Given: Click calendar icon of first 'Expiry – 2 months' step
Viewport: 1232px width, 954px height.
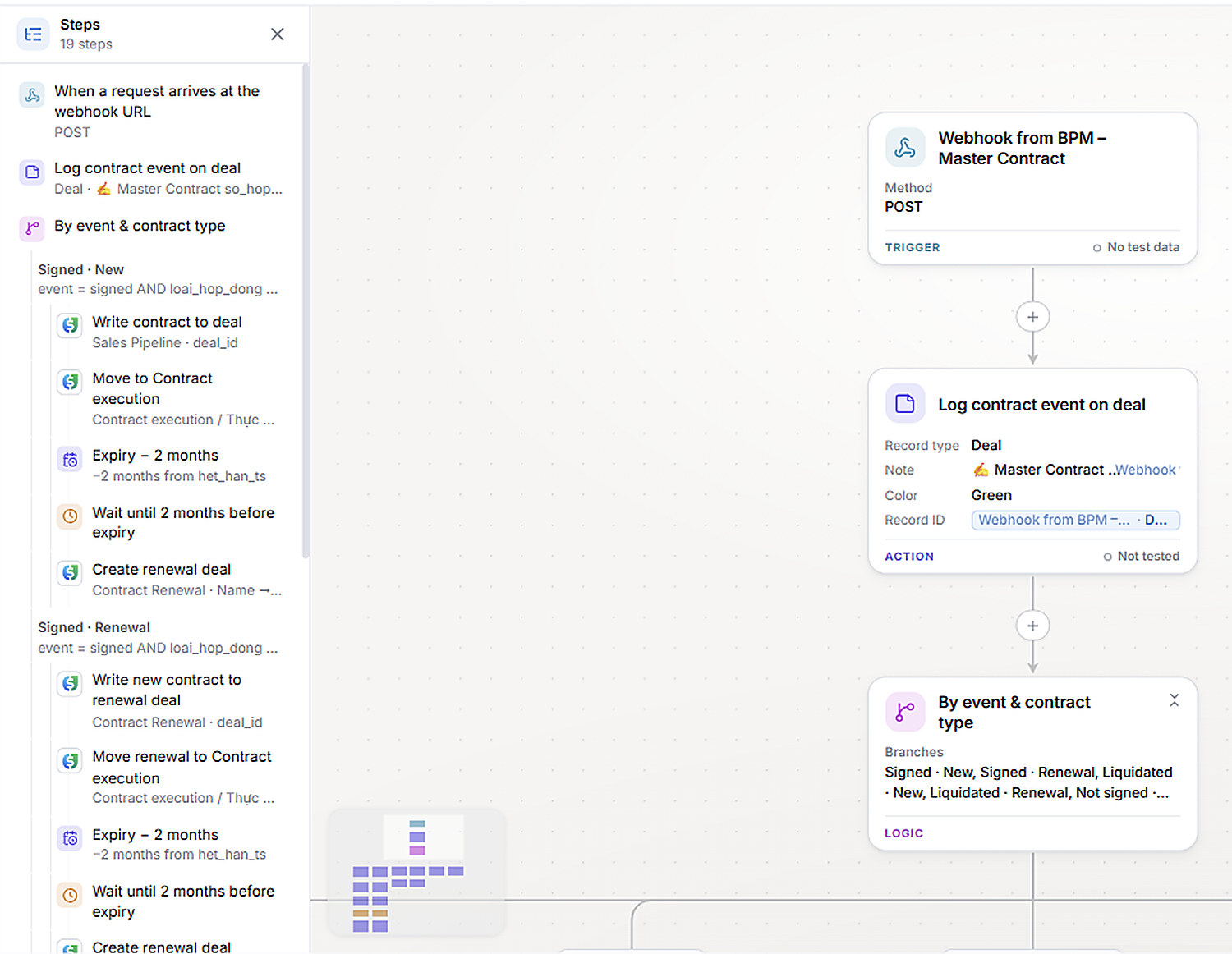Looking at the screenshot, I should (71, 459).
